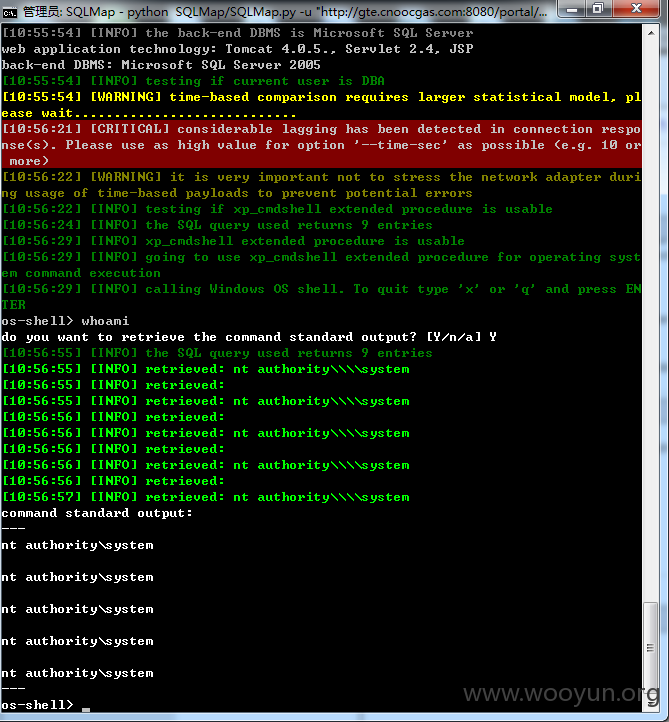
Task: Click 'do you want to retrieve' prompt line
Action: (249, 337)
